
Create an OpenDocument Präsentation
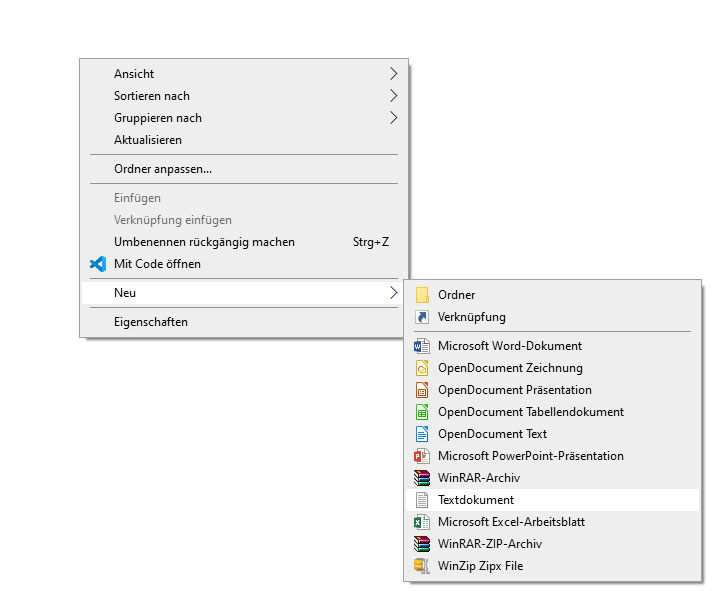pos(552,390)
